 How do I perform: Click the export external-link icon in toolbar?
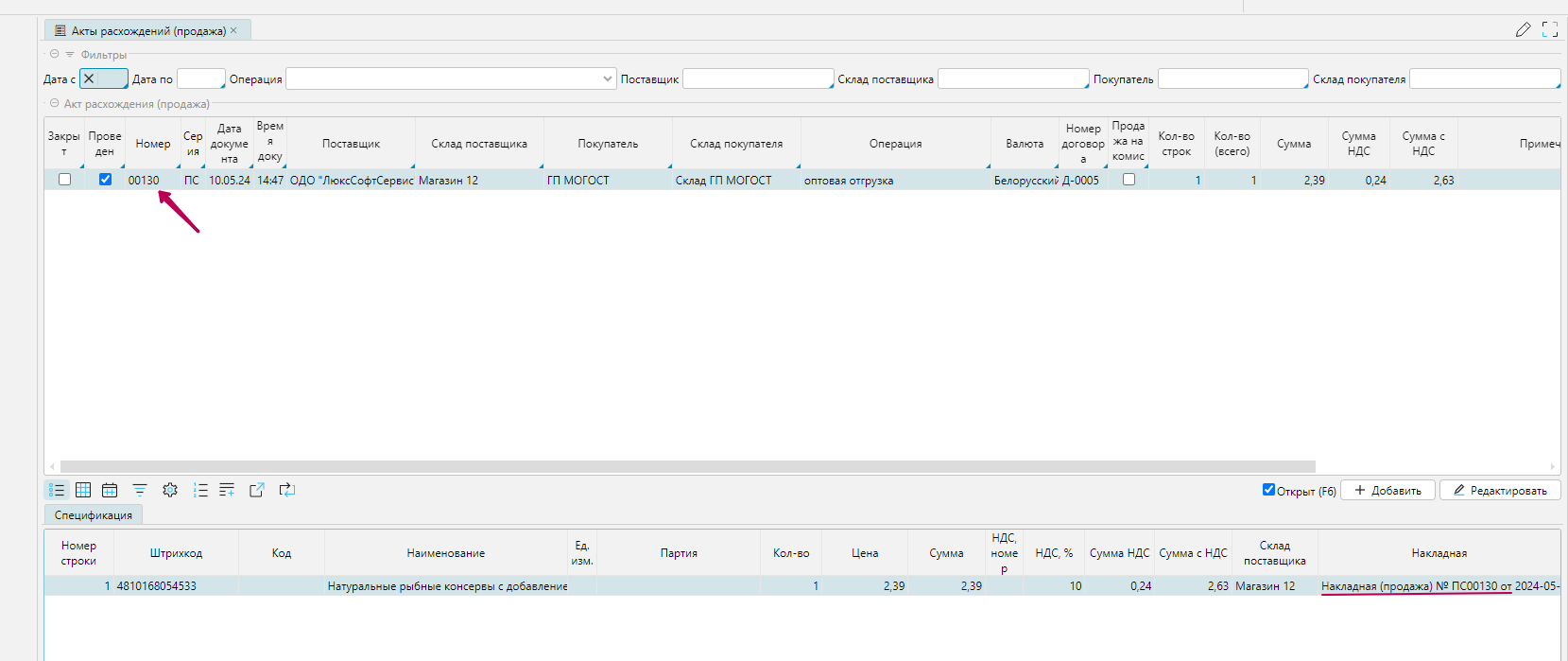coord(256,490)
